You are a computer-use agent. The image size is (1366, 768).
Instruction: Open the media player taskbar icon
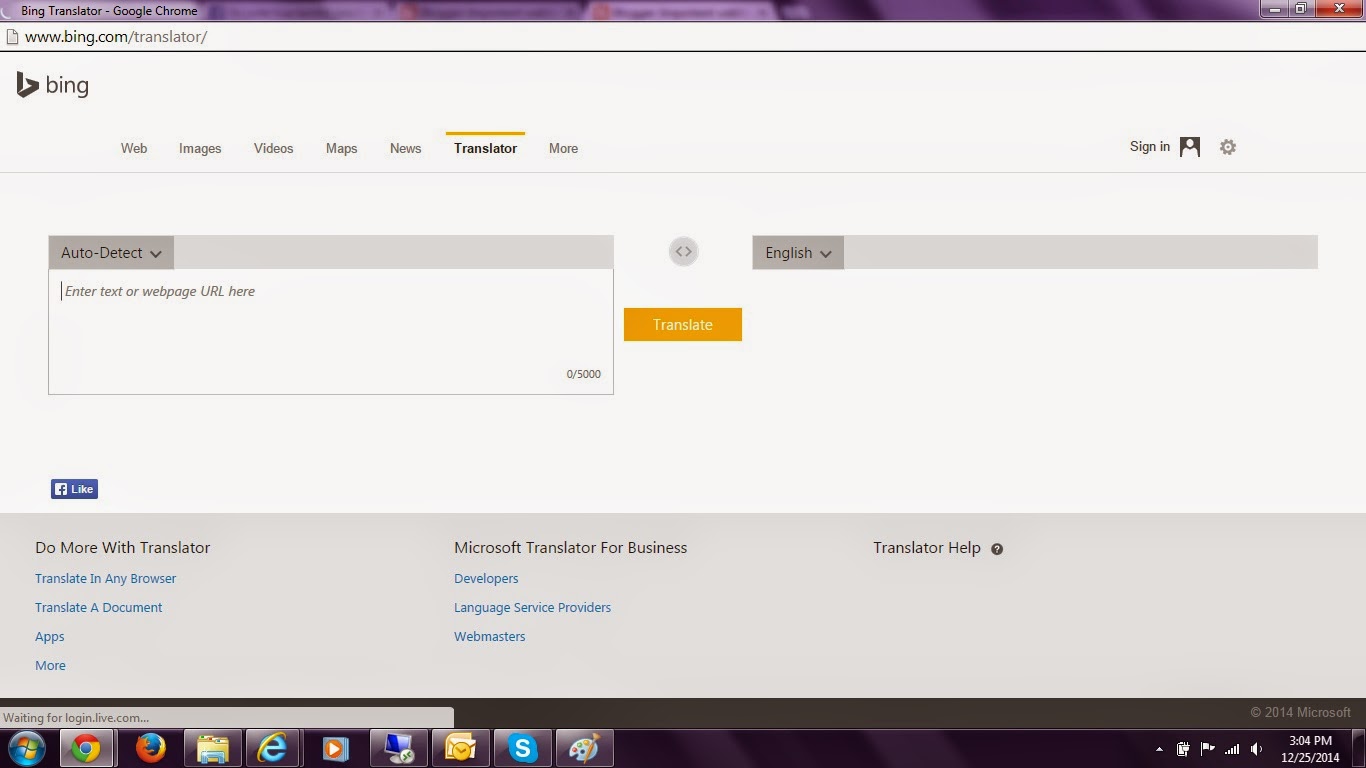click(336, 748)
